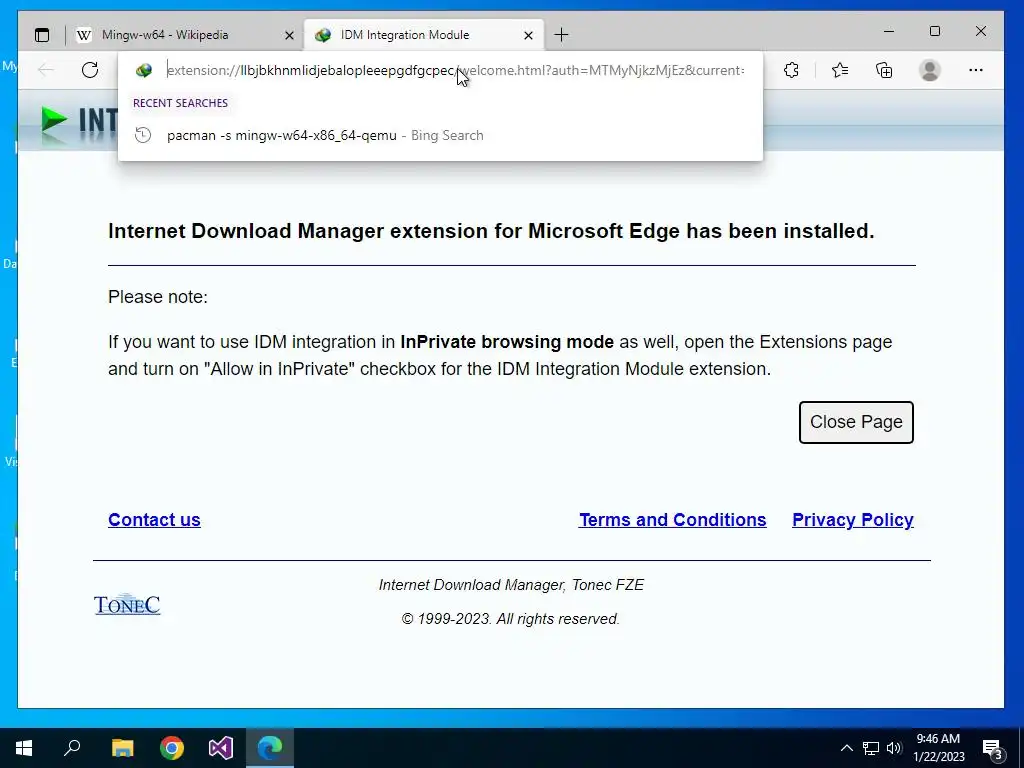This screenshot has height=768, width=1024.
Task: Choose the recent search 'pacman -s mingw-w64-x86_64-qemu'
Action: 440,135
